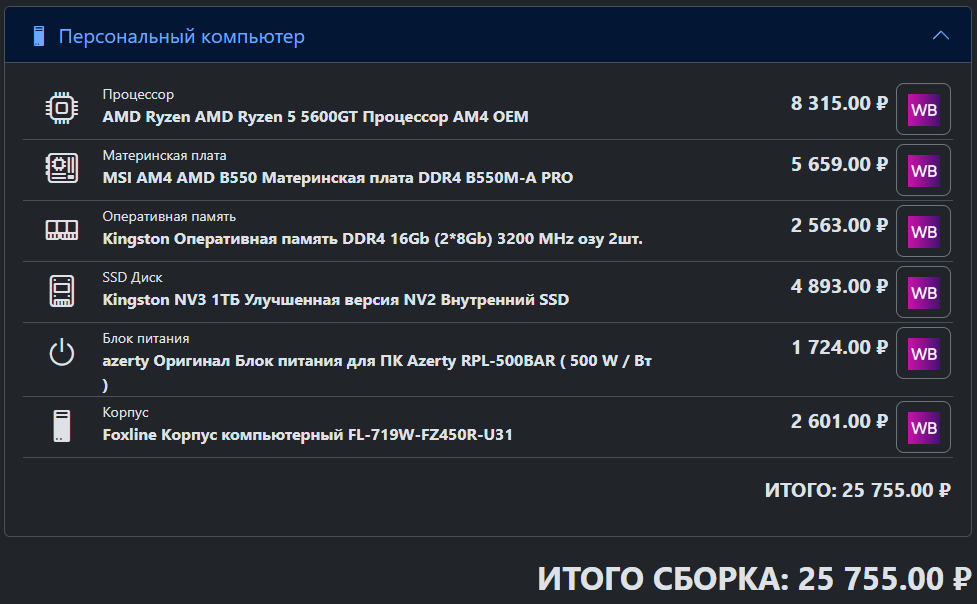Click Foxline FL-719W-FZ450R-U31 case name
This screenshot has width=977, height=604.
tap(307, 434)
